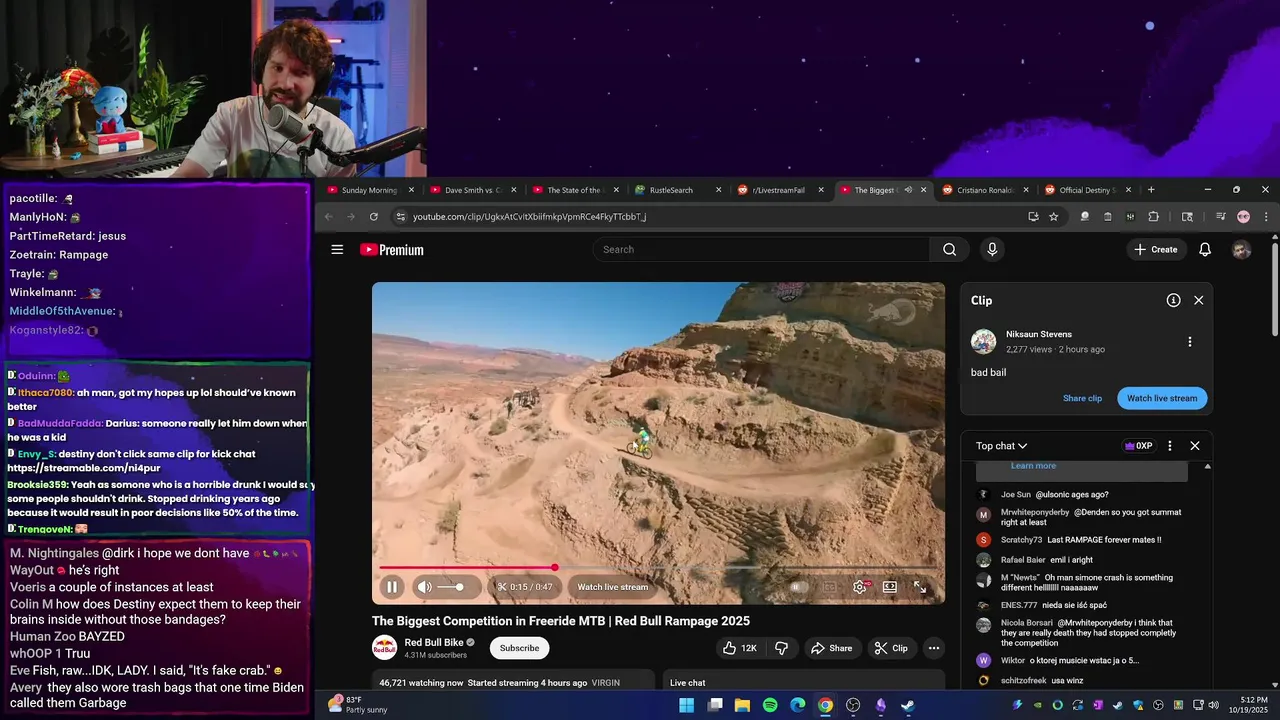Image resolution: width=1280 pixels, height=720 pixels.
Task: Open video settings gear icon
Action: point(859,587)
